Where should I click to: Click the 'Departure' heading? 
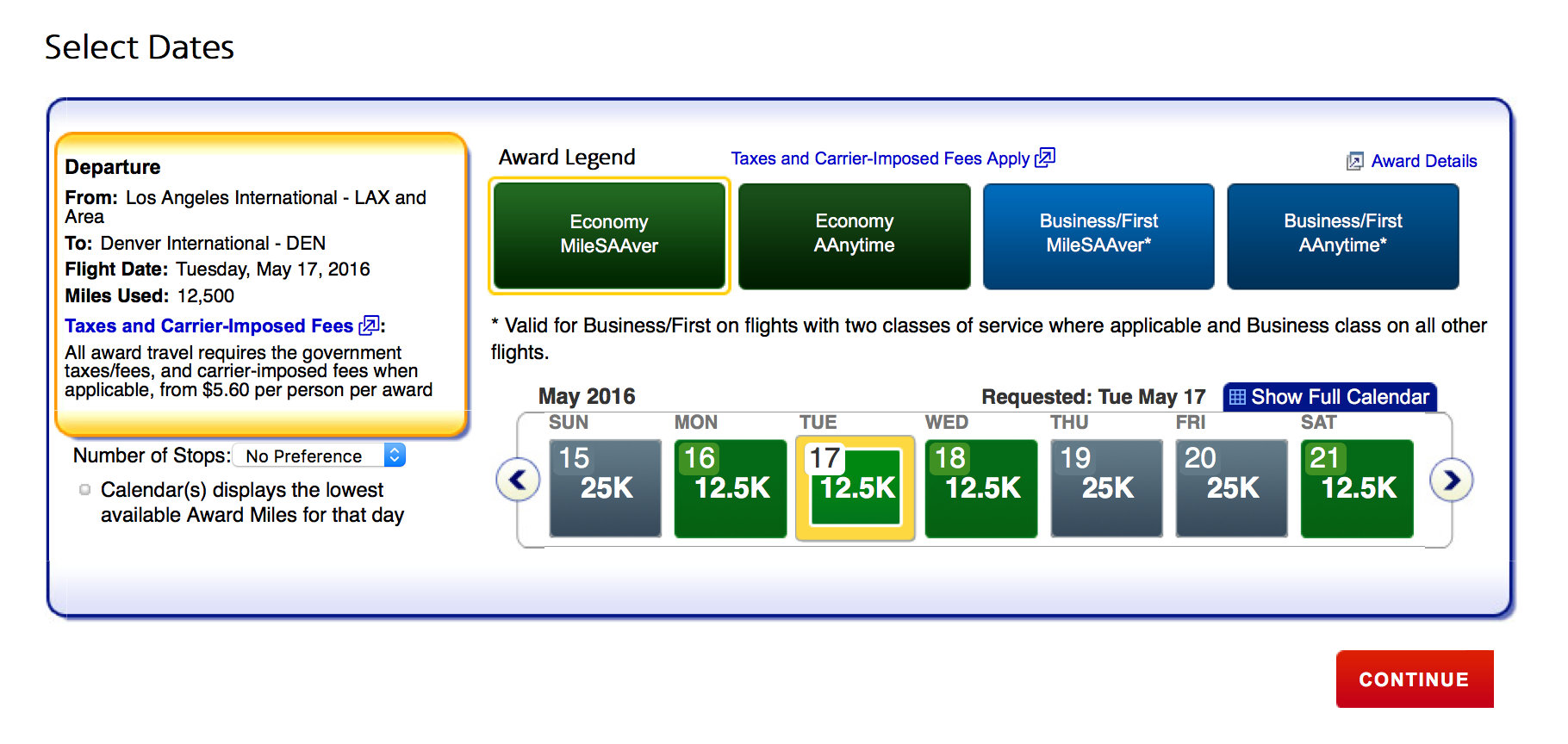click(x=113, y=167)
